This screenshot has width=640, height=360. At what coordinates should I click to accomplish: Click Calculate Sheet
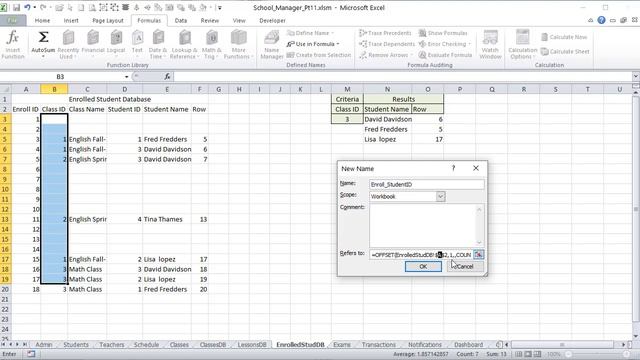565,52
